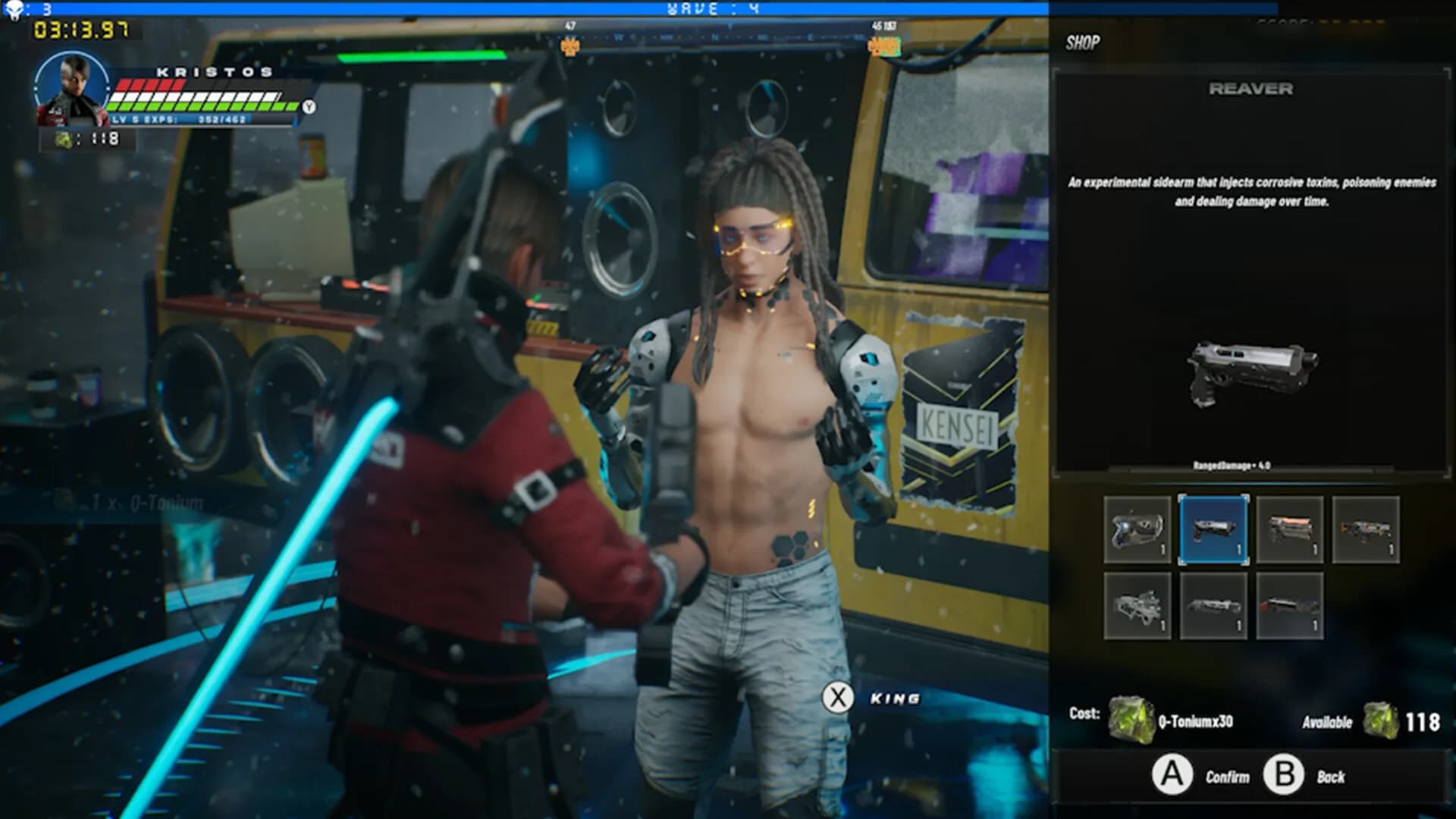Click the REAVER weapon title

1250,89
